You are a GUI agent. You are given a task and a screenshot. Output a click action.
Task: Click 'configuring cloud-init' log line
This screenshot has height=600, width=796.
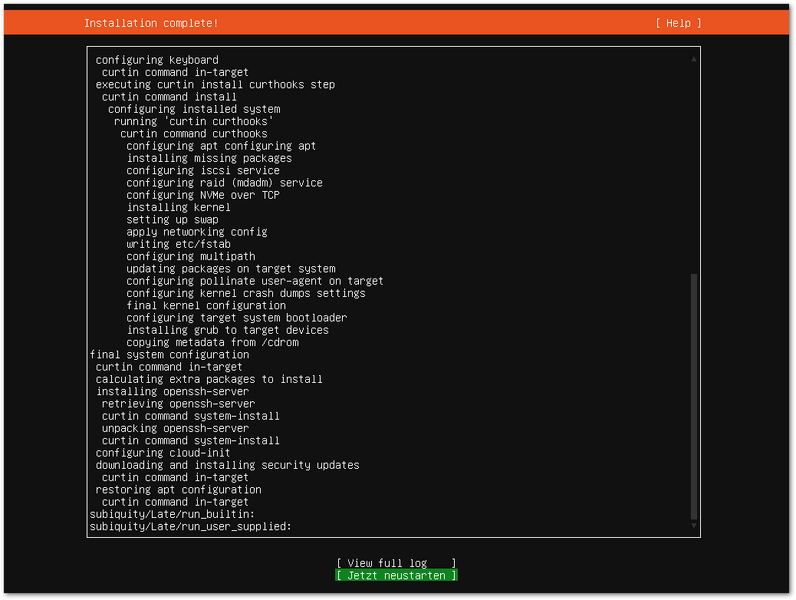[x=163, y=452]
